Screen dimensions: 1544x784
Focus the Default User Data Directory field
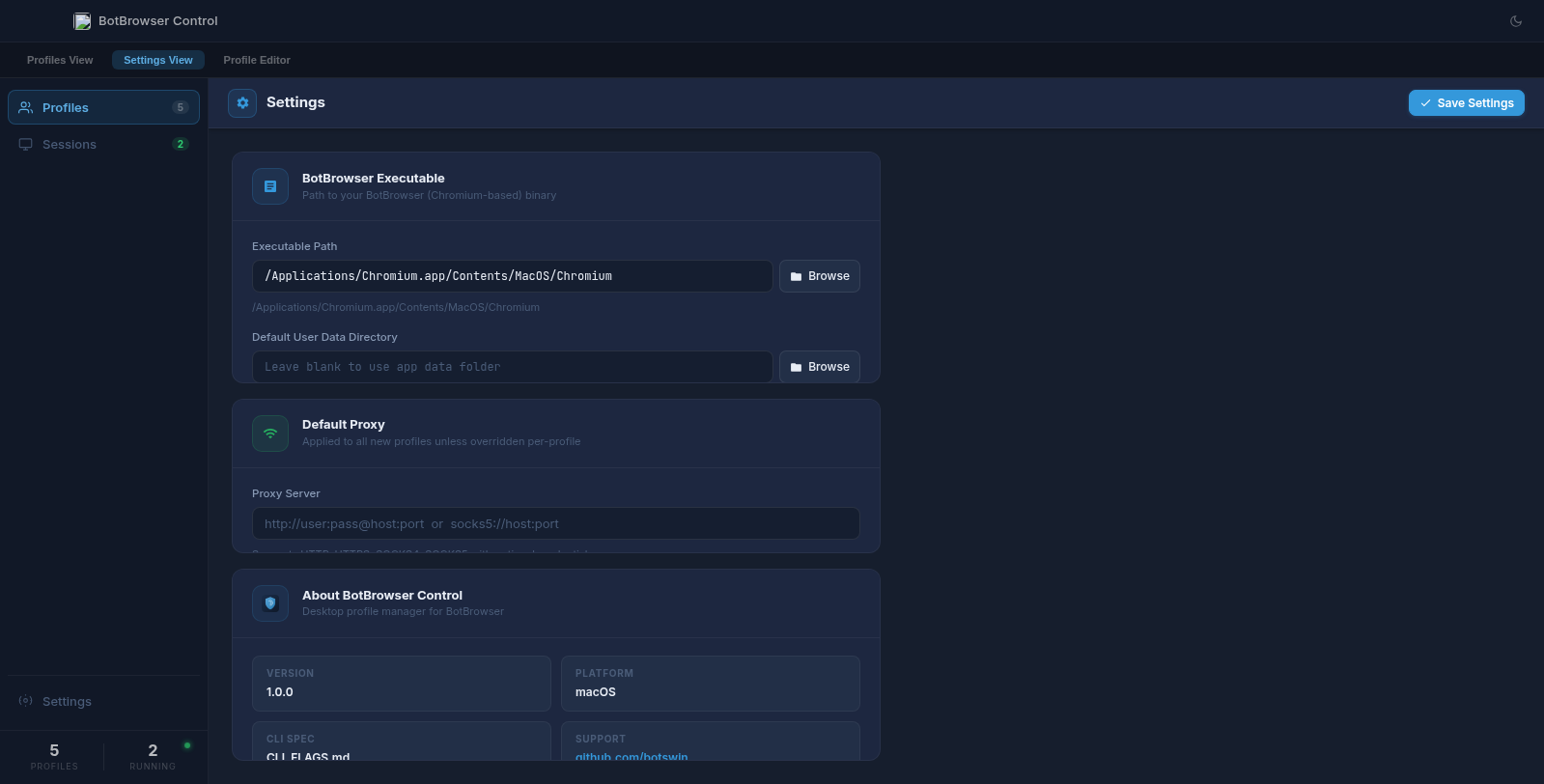click(512, 367)
